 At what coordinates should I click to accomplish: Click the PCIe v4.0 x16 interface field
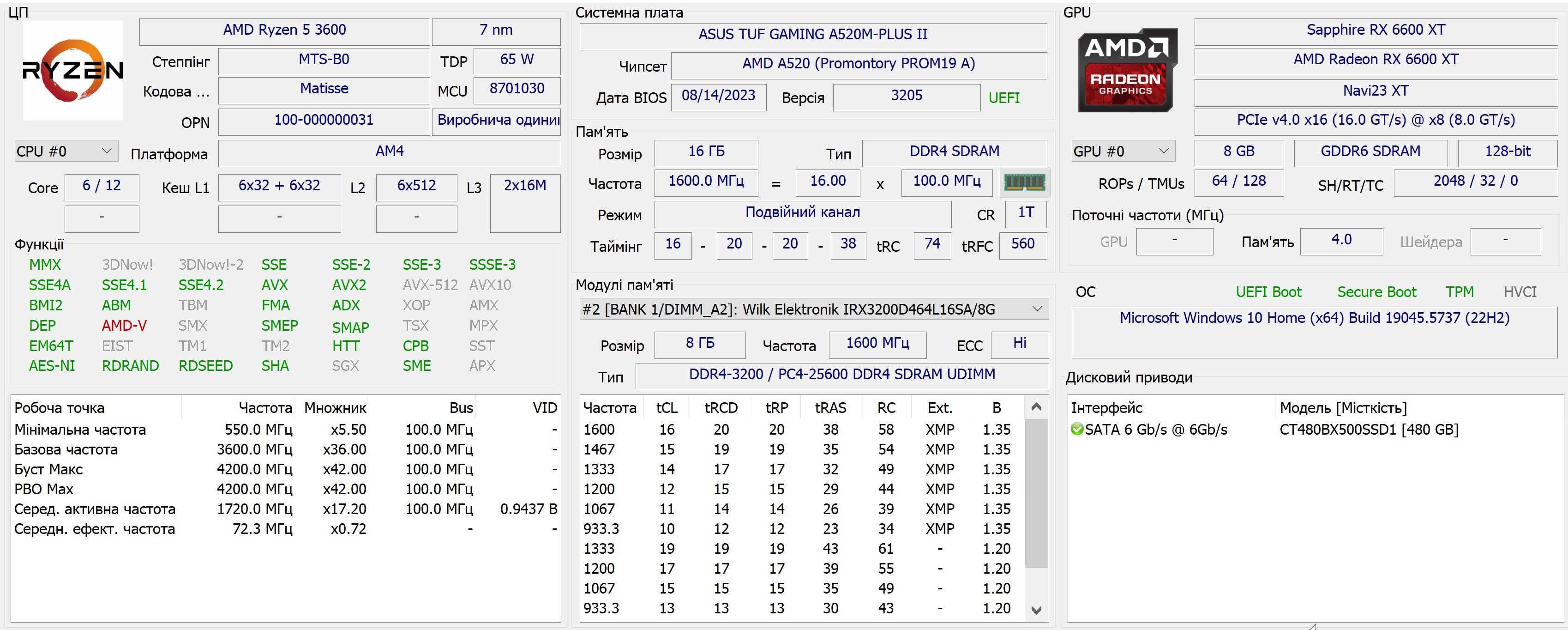1376,121
